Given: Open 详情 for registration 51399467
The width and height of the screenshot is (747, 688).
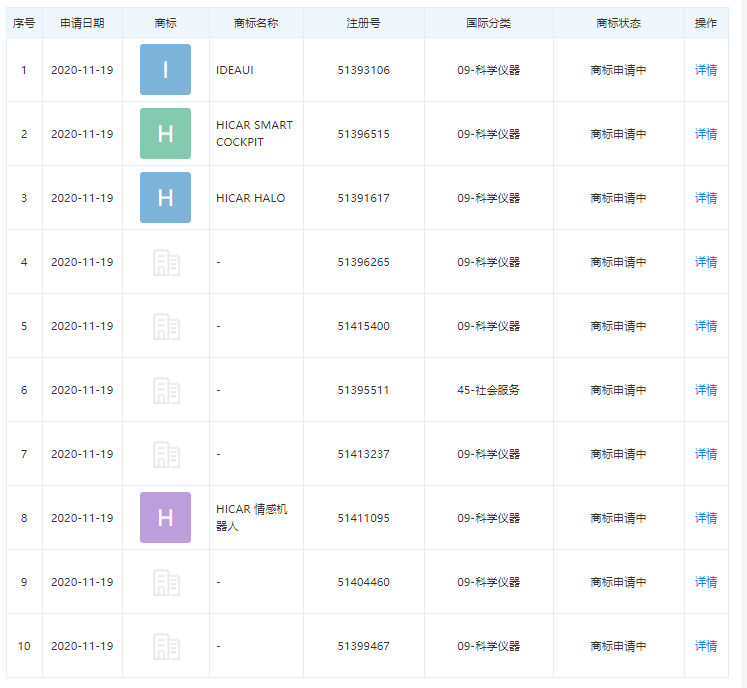Looking at the screenshot, I should pos(706,646).
